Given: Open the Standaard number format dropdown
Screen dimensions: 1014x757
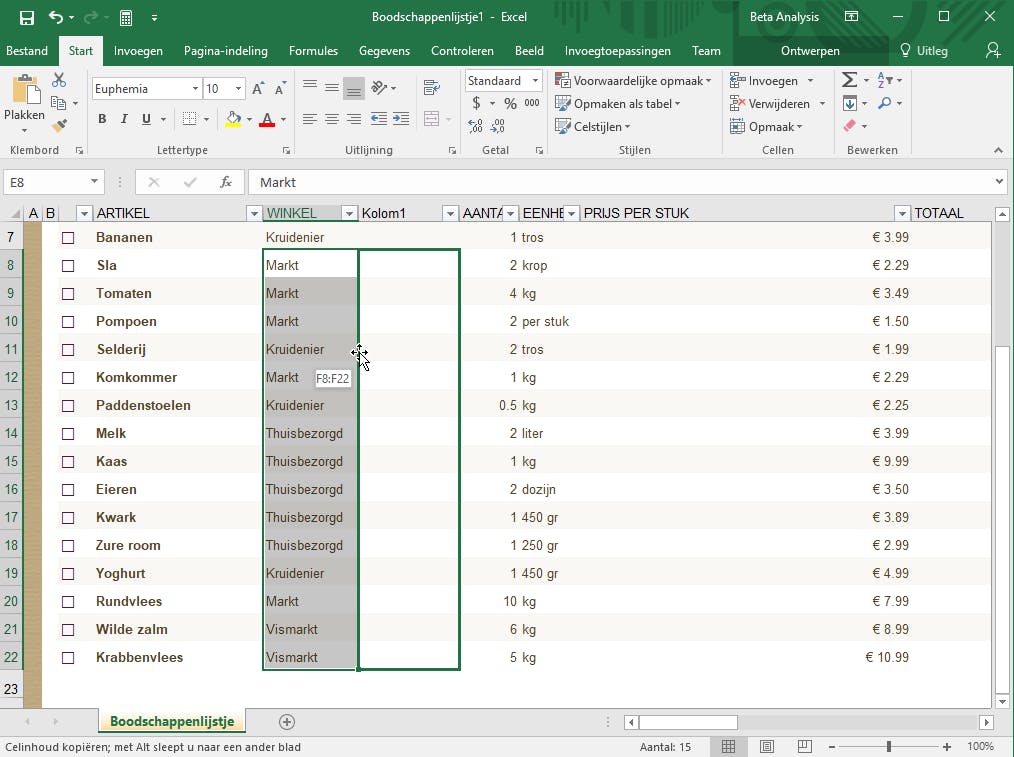Looking at the screenshot, I should click(536, 81).
